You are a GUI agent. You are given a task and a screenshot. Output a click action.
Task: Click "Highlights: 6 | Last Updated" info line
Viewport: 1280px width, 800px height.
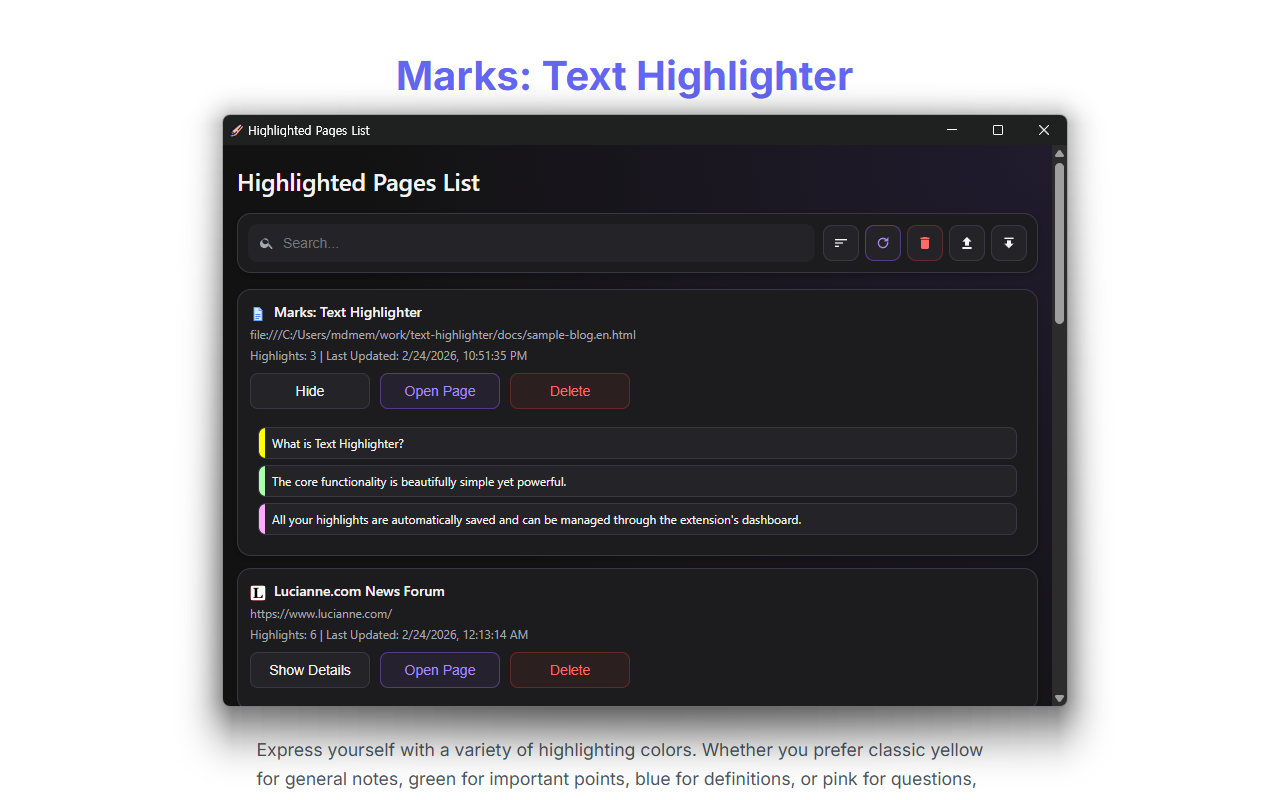point(389,635)
